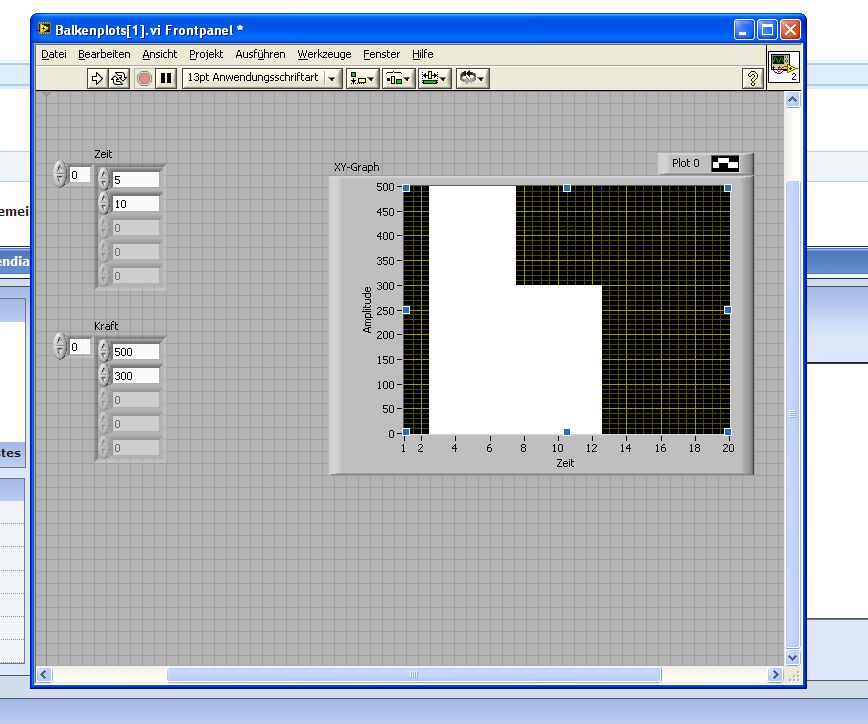Click the horizontal scrollbar left arrow
Viewport: 868px width, 724px height.
[44, 674]
